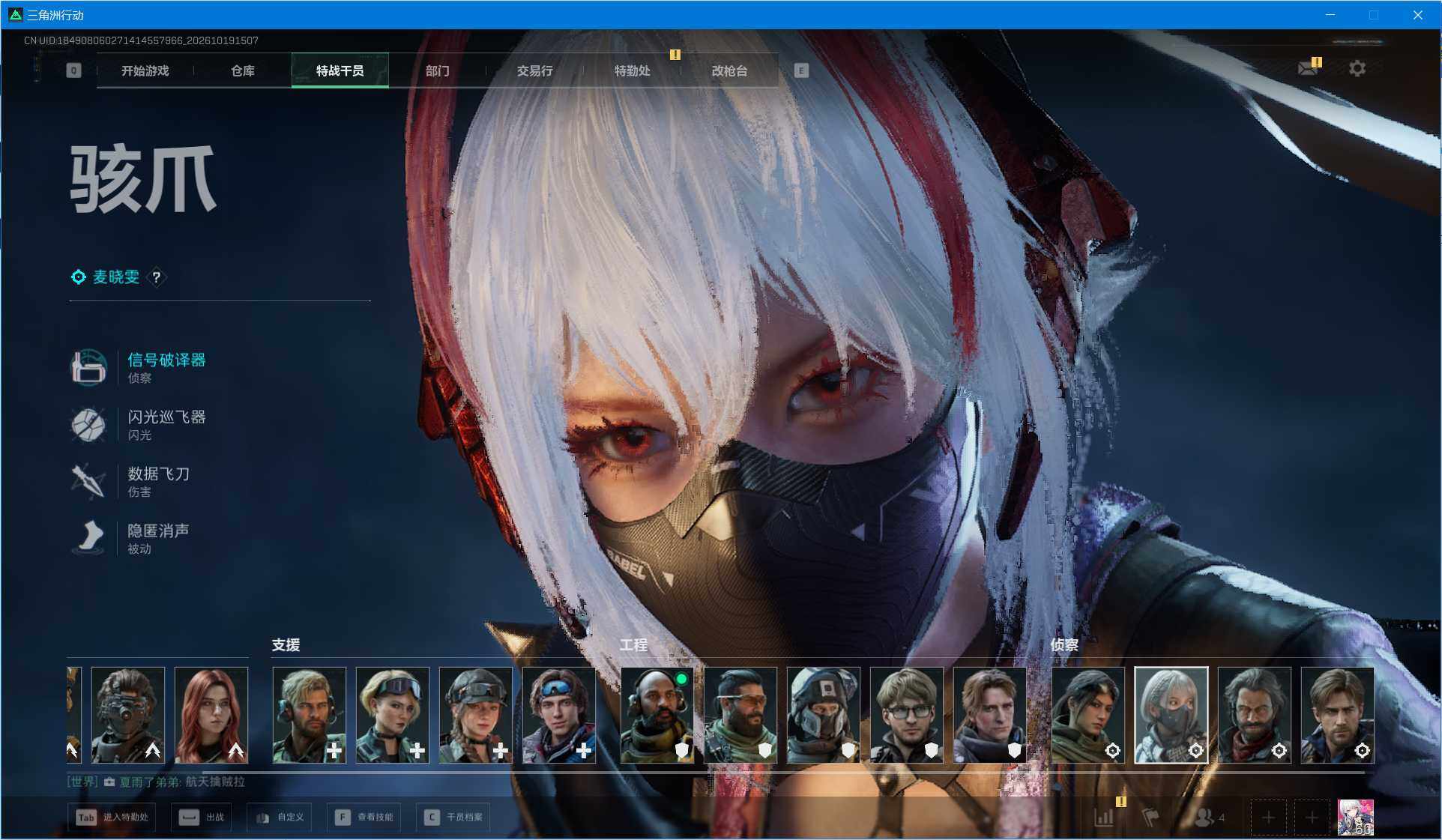Click the 进入特勤处 Tab button
Image resolution: width=1442 pixels, height=840 pixels.
[112, 817]
